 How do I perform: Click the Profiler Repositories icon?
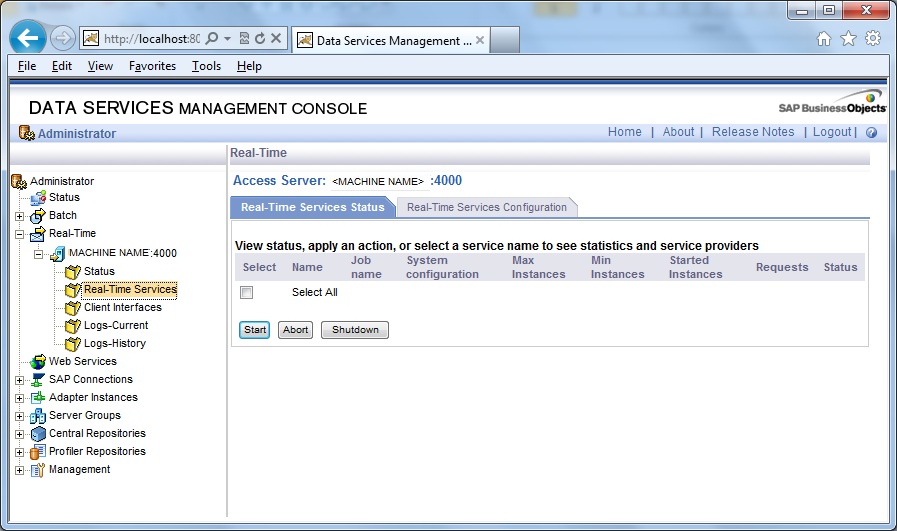(38, 452)
